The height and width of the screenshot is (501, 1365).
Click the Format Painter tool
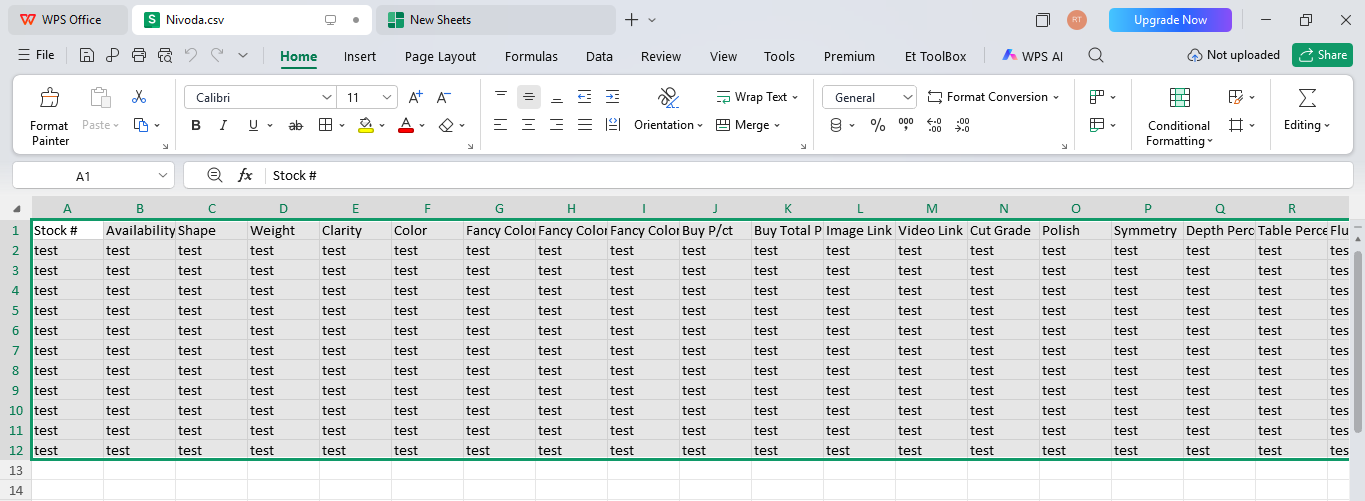click(x=49, y=116)
